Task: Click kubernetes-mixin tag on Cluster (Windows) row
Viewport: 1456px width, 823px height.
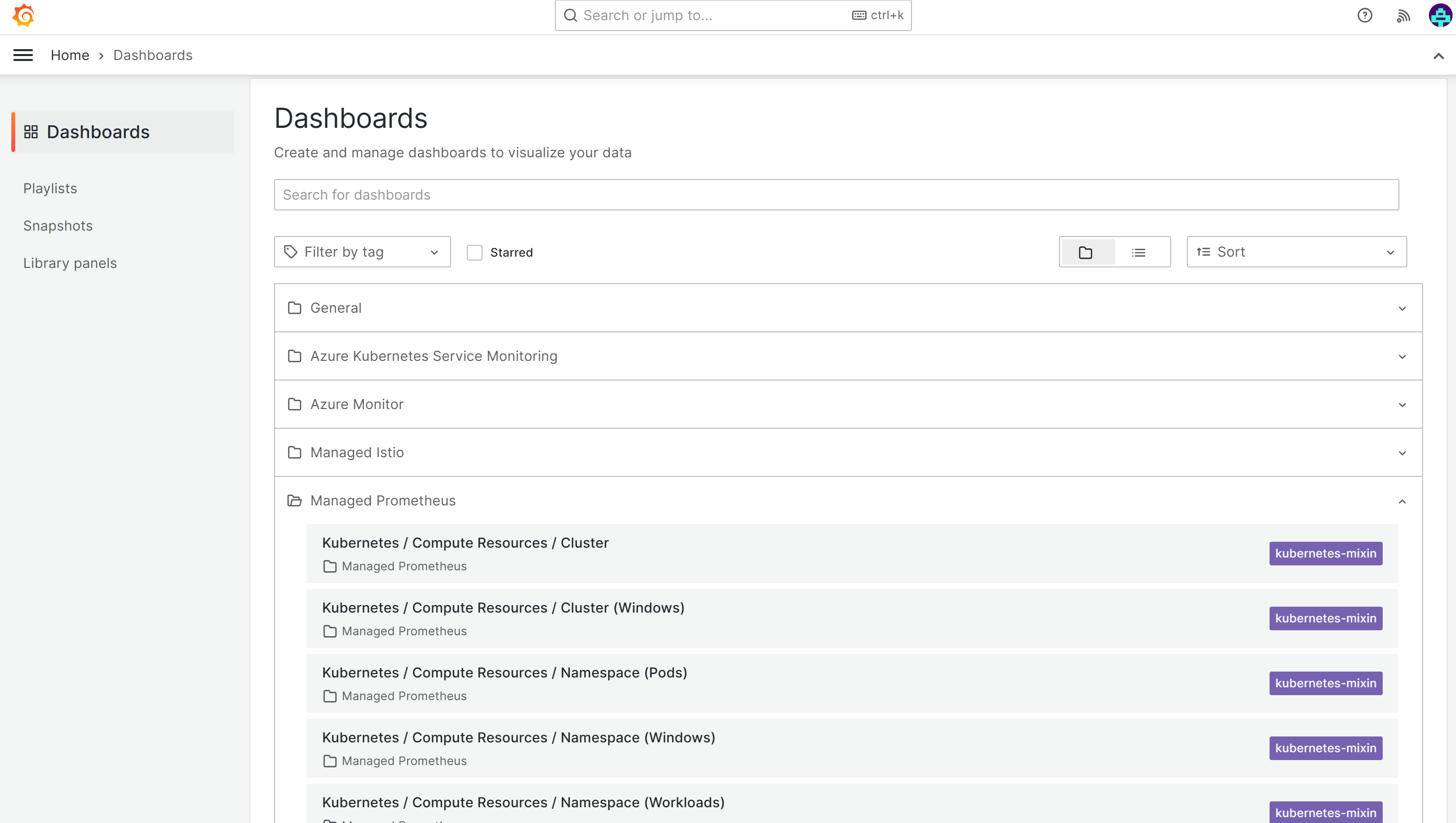Action: pos(1325,618)
